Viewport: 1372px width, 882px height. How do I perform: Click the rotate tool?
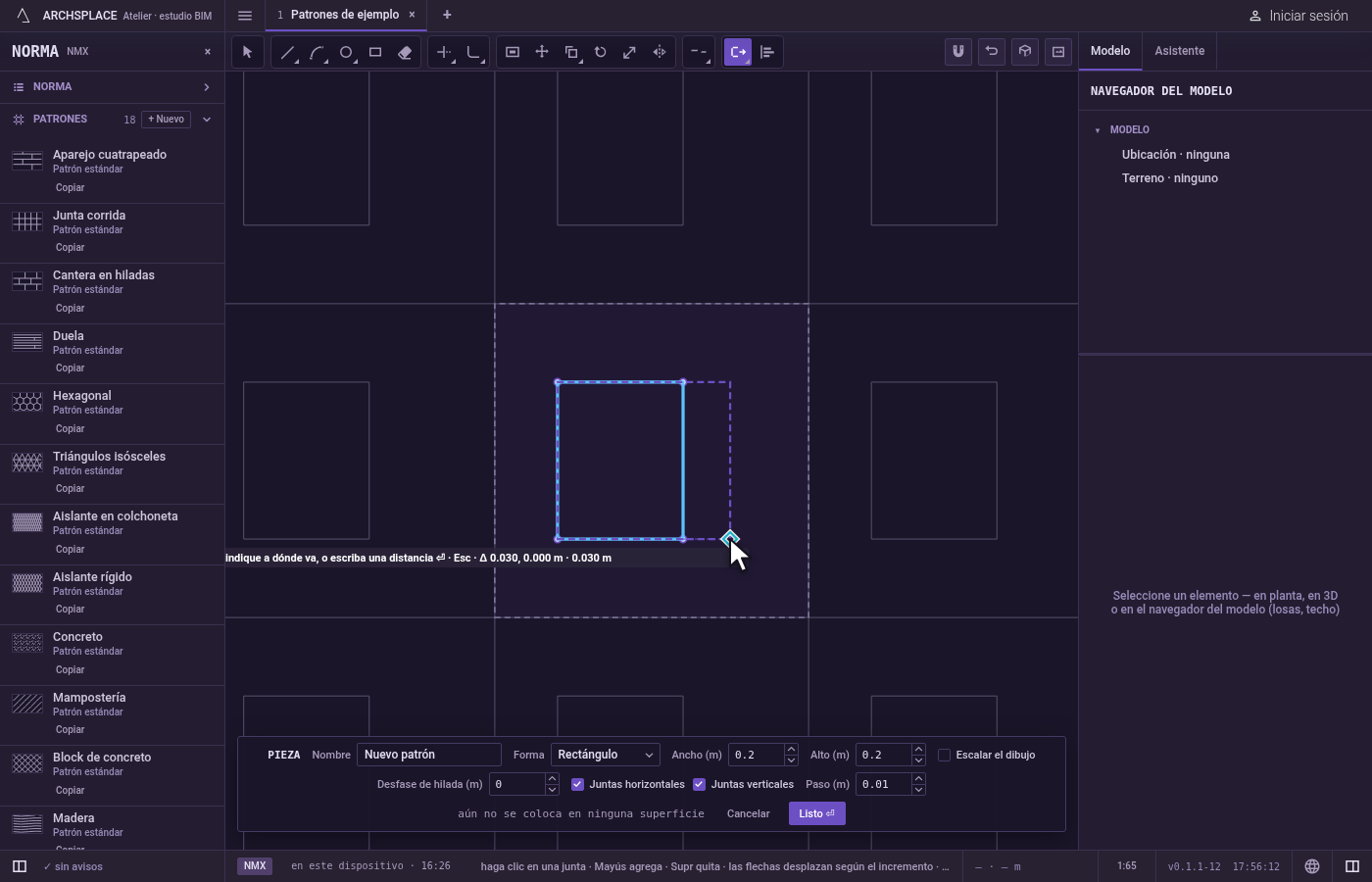click(601, 52)
